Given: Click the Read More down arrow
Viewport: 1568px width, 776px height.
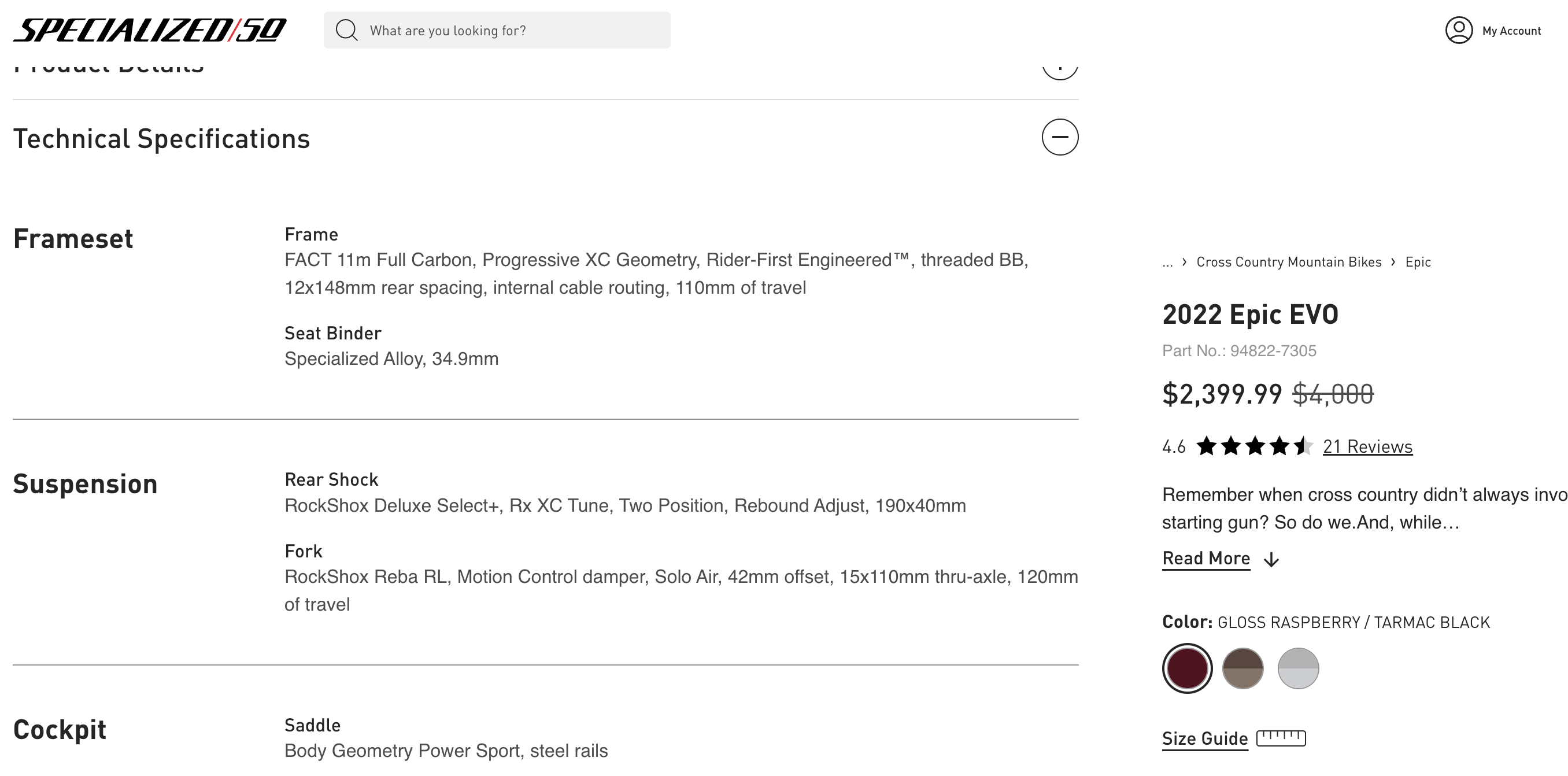Looking at the screenshot, I should (1271, 559).
